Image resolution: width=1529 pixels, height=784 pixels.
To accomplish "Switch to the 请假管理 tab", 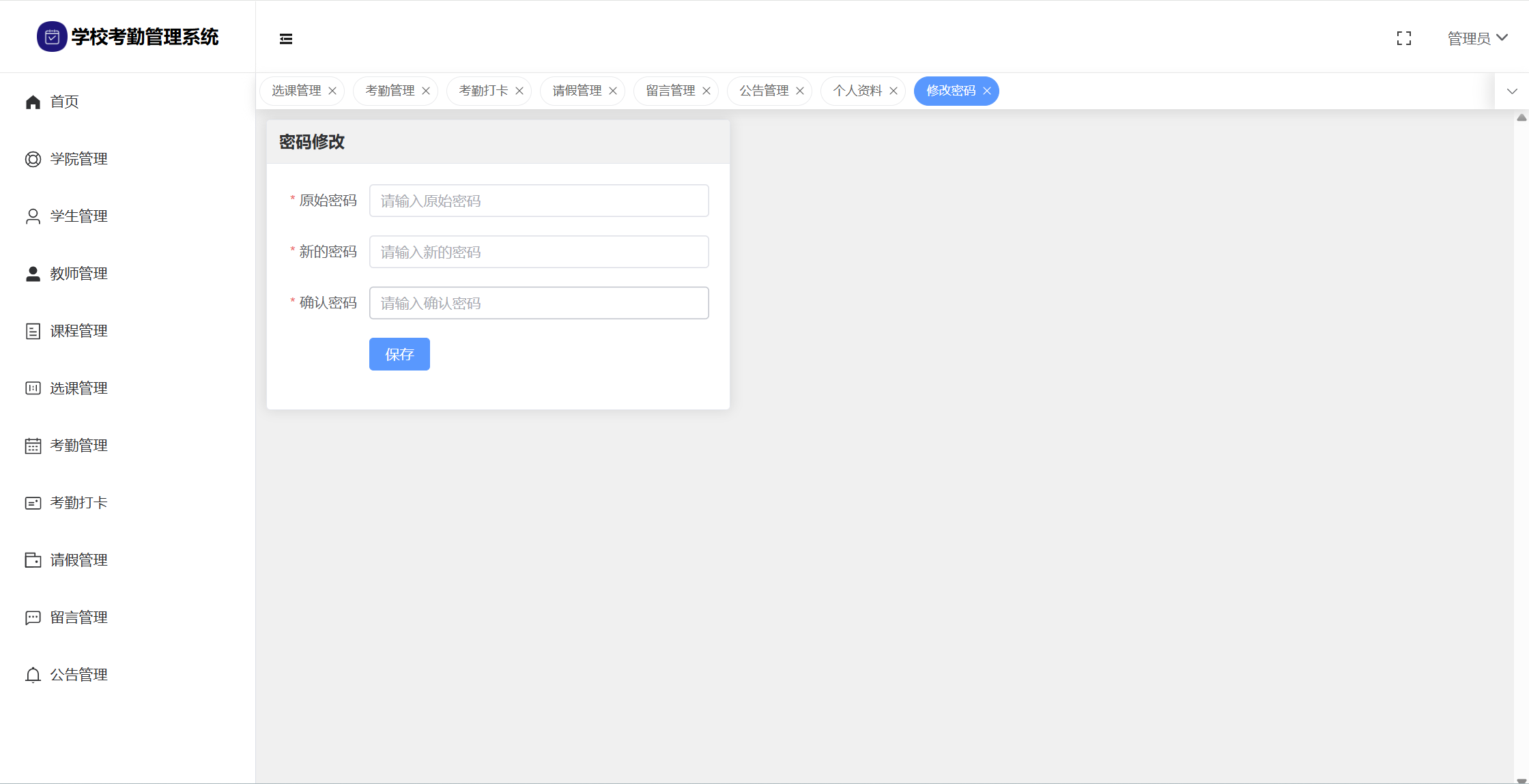I will click(577, 91).
